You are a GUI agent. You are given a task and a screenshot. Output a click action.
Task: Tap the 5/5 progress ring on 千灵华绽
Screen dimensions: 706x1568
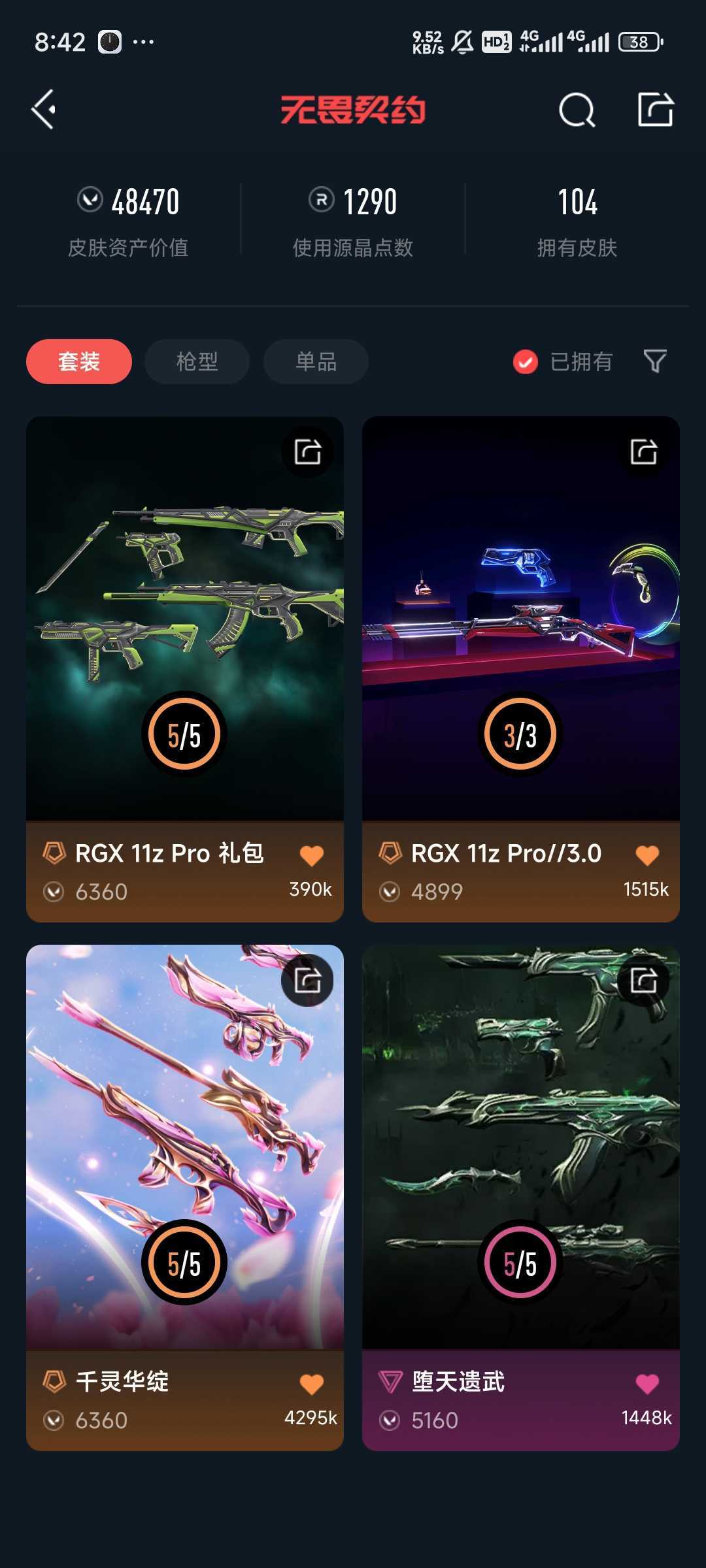[x=184, y=1262]
